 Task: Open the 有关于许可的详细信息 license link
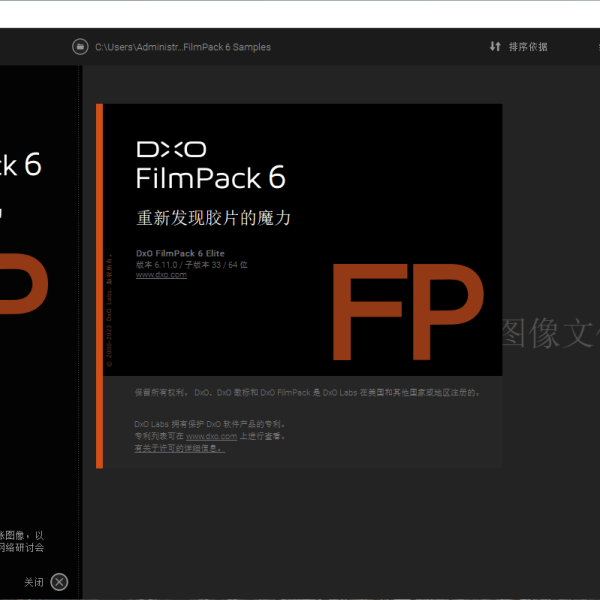179,448
